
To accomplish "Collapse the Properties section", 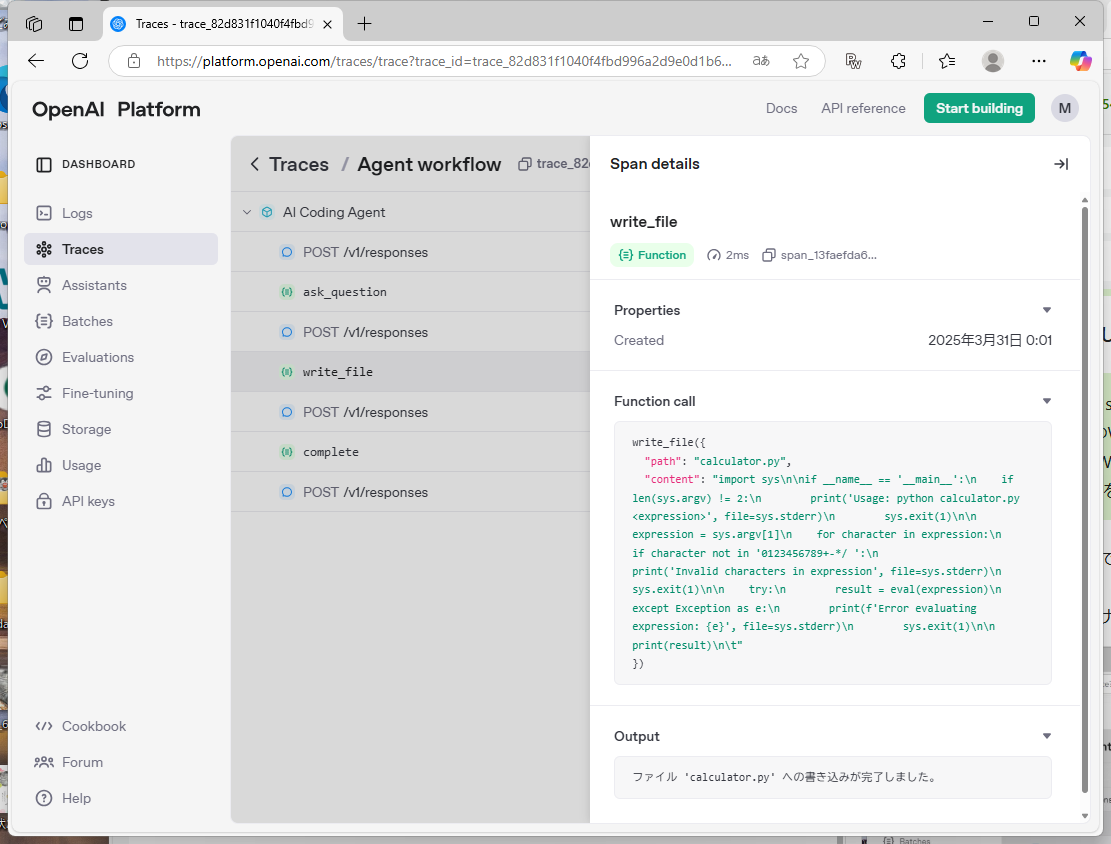I will coord(1047,310).
